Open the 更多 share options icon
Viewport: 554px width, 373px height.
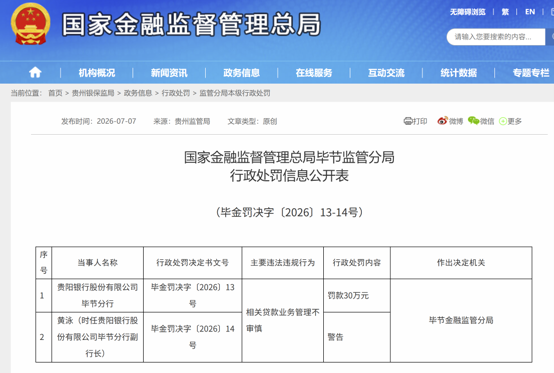tap(502, 122)
